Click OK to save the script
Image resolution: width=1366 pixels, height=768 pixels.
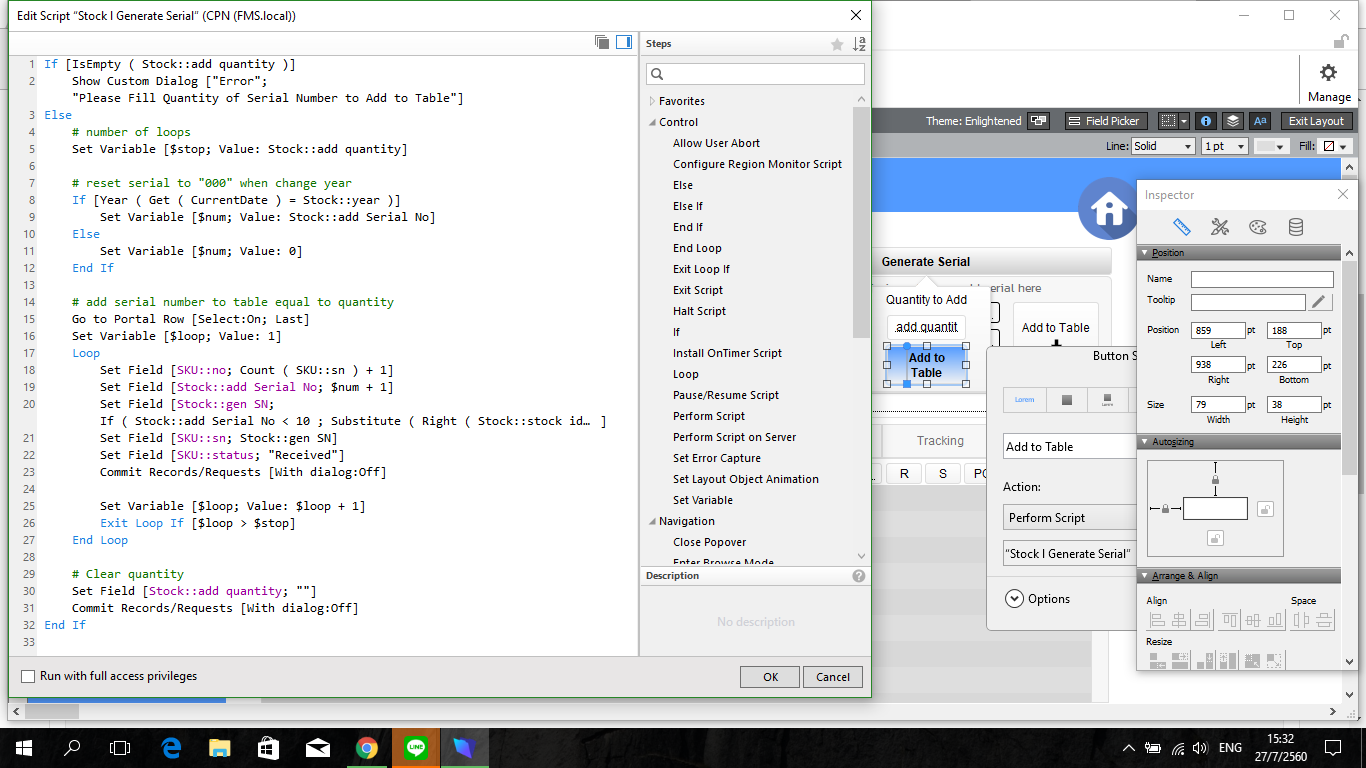click(x=770, y=677)
